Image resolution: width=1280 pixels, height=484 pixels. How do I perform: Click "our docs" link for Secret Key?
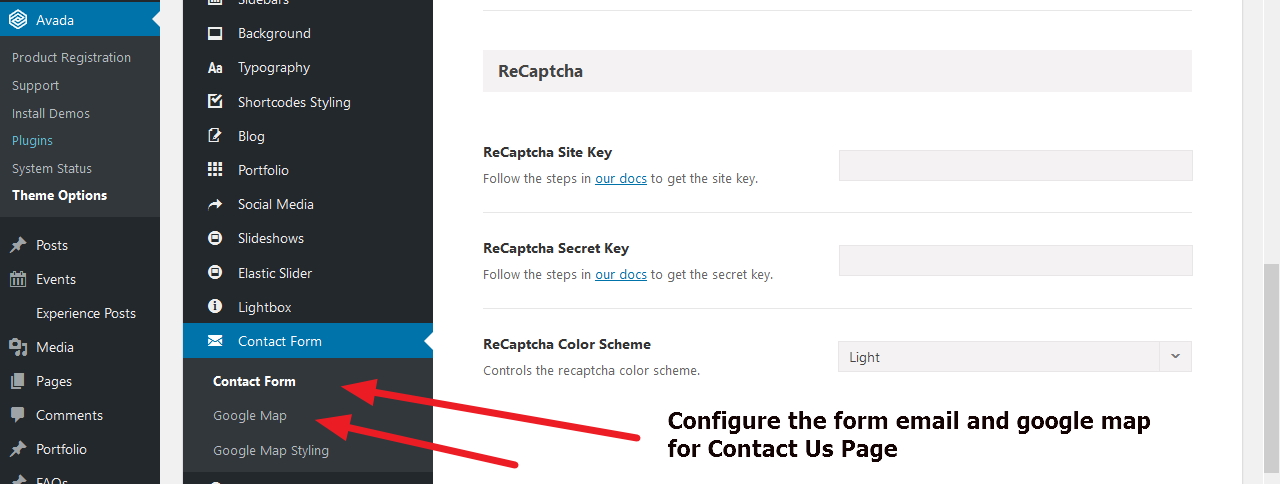click(620, 274)
